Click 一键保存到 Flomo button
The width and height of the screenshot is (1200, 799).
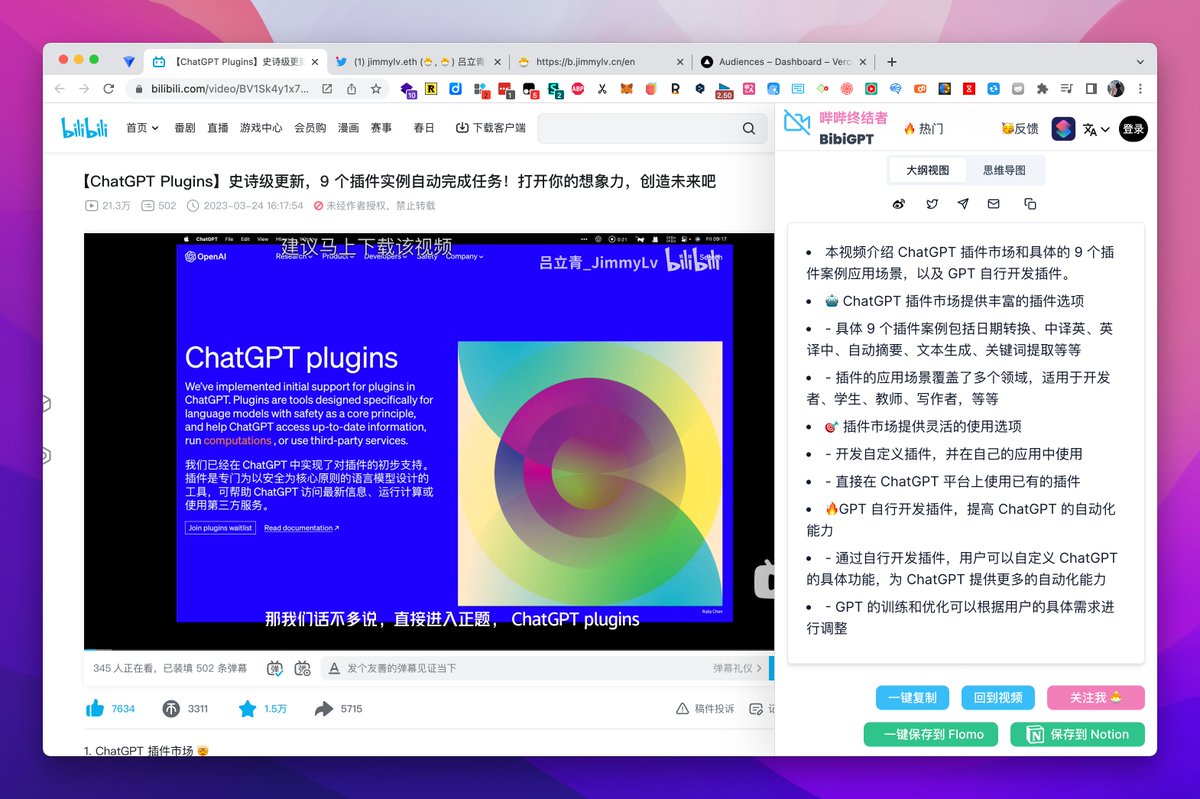pos(933,734)
